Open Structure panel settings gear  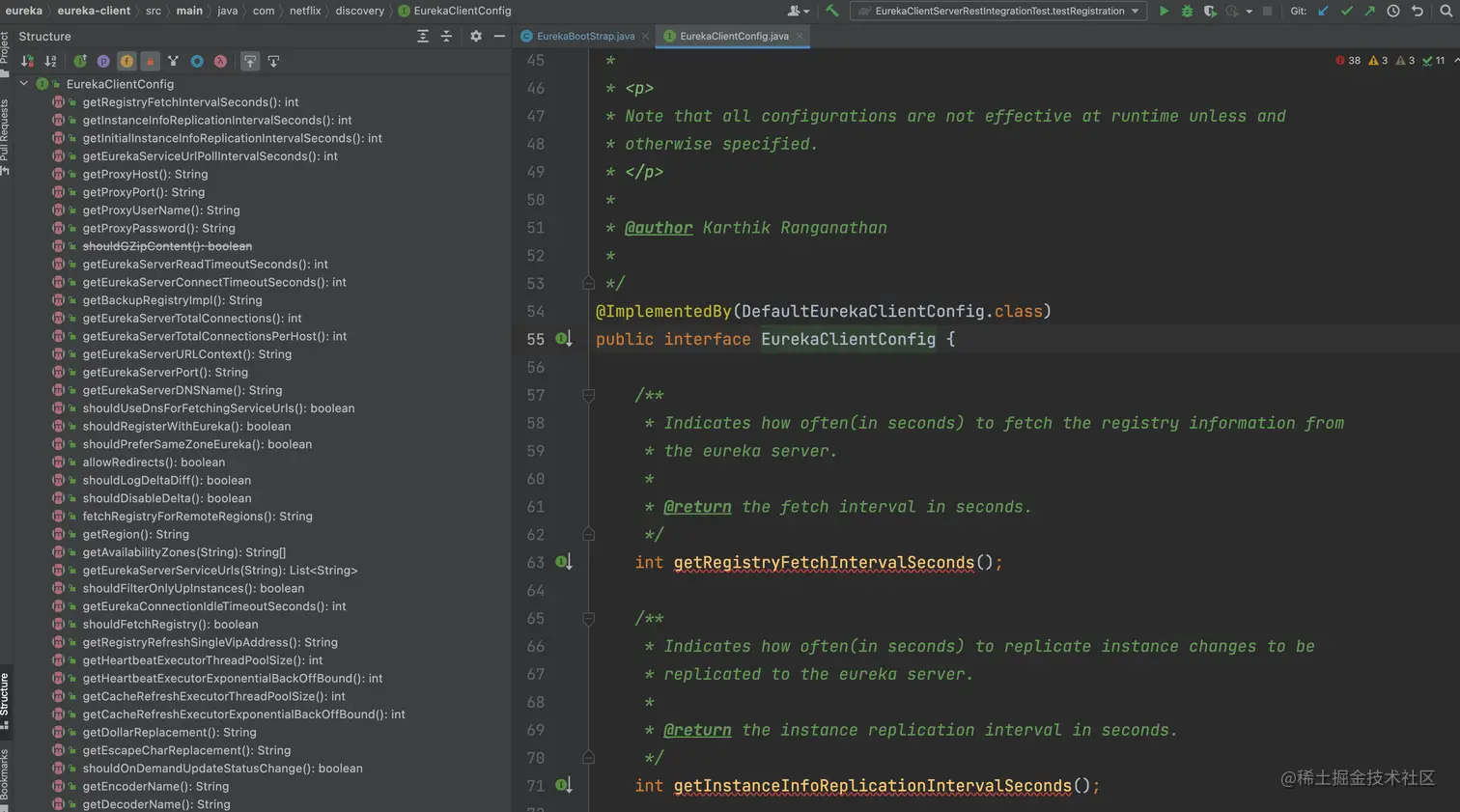(476, 36)
